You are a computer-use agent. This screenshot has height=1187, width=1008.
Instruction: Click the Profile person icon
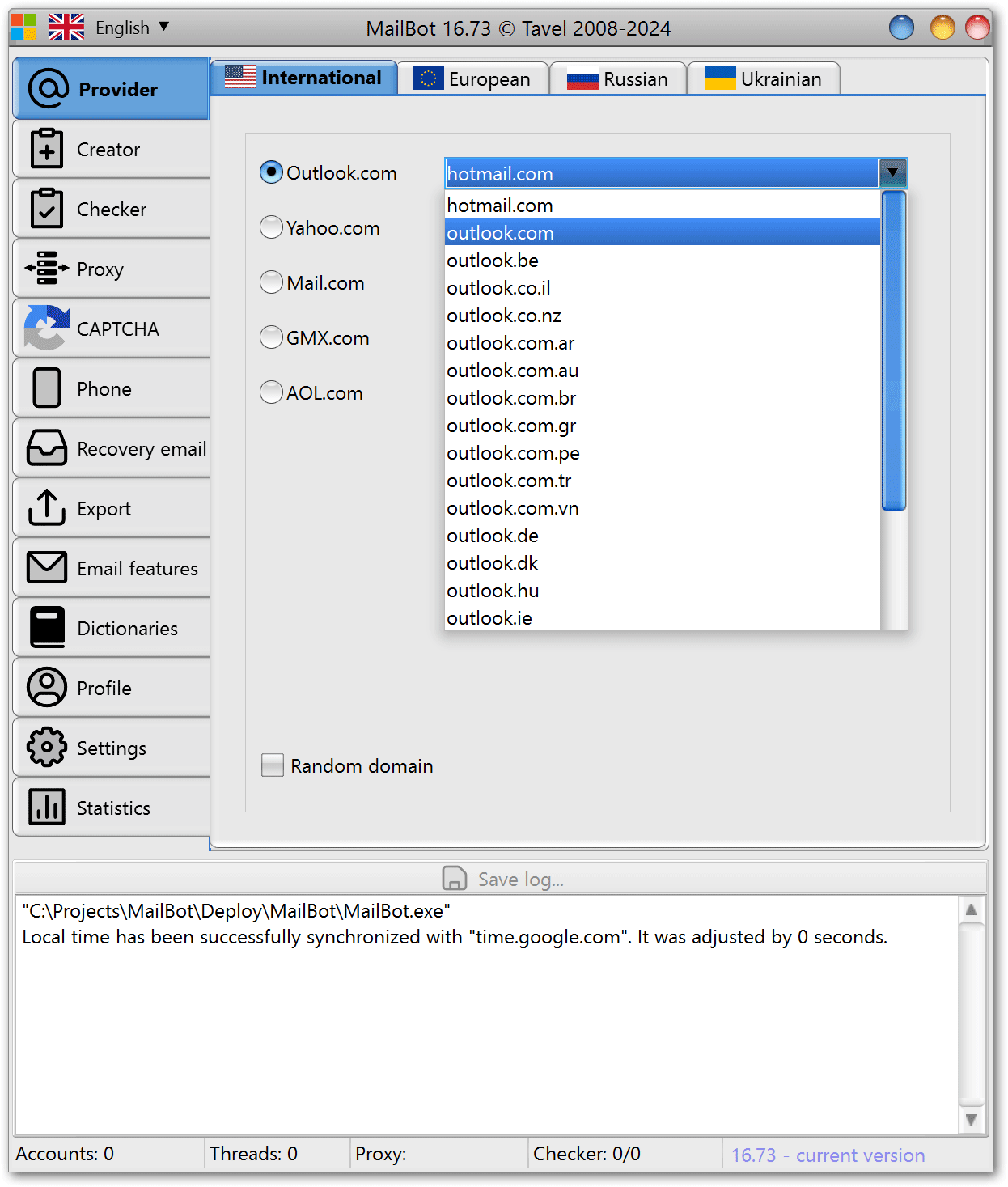pyautogui.click(x=47, y=687)
